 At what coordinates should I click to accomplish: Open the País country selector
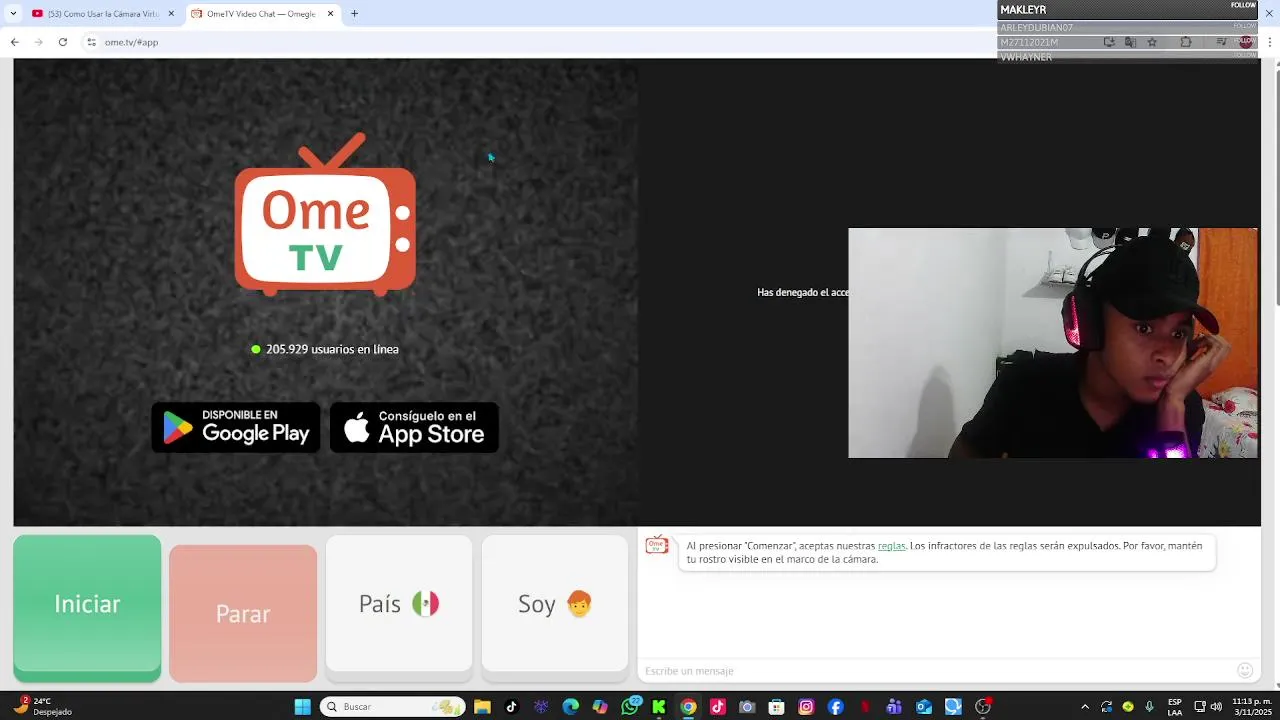point(399,604)
